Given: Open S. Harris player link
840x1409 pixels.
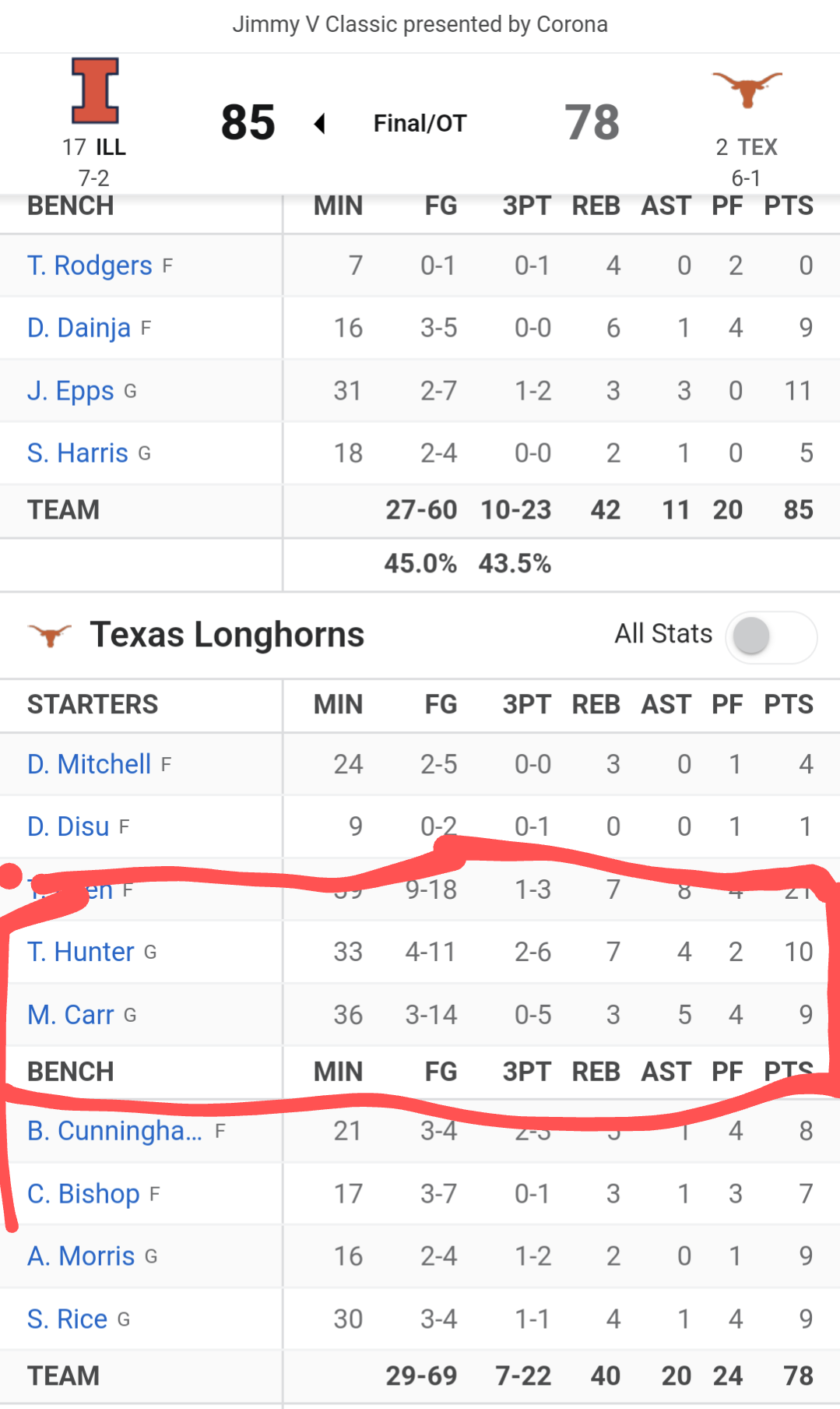Looking at the screenshot, I should click(x=78, y=453).
